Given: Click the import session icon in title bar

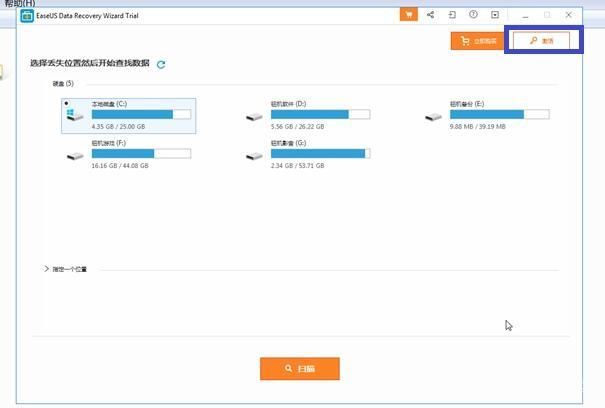Looking at the screenshot, I should click(x=452, y=15).
